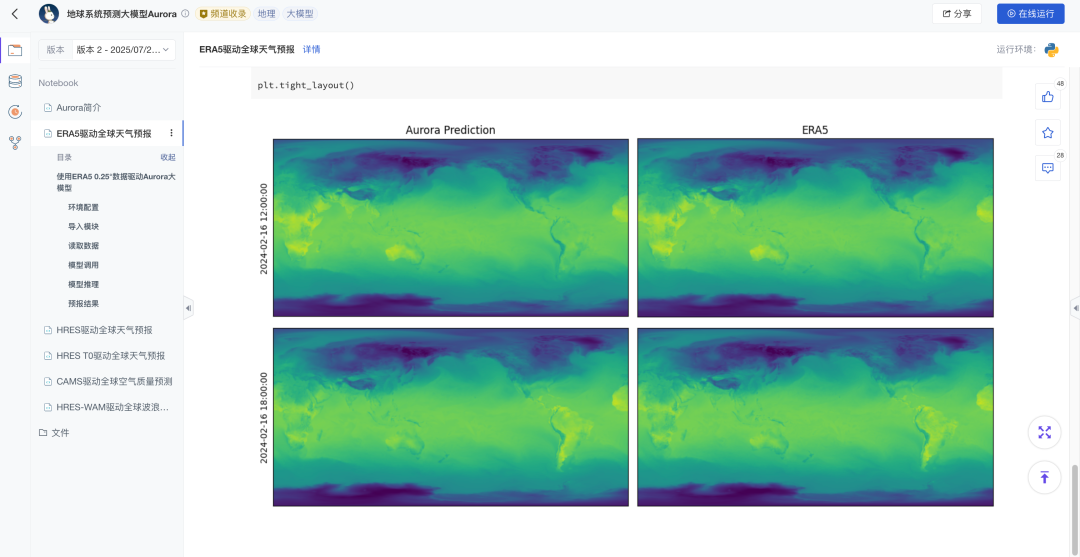Viewport: 1080px width, 557px height.
Task: Click the 大模型 tag
Action: coord(300,14)
